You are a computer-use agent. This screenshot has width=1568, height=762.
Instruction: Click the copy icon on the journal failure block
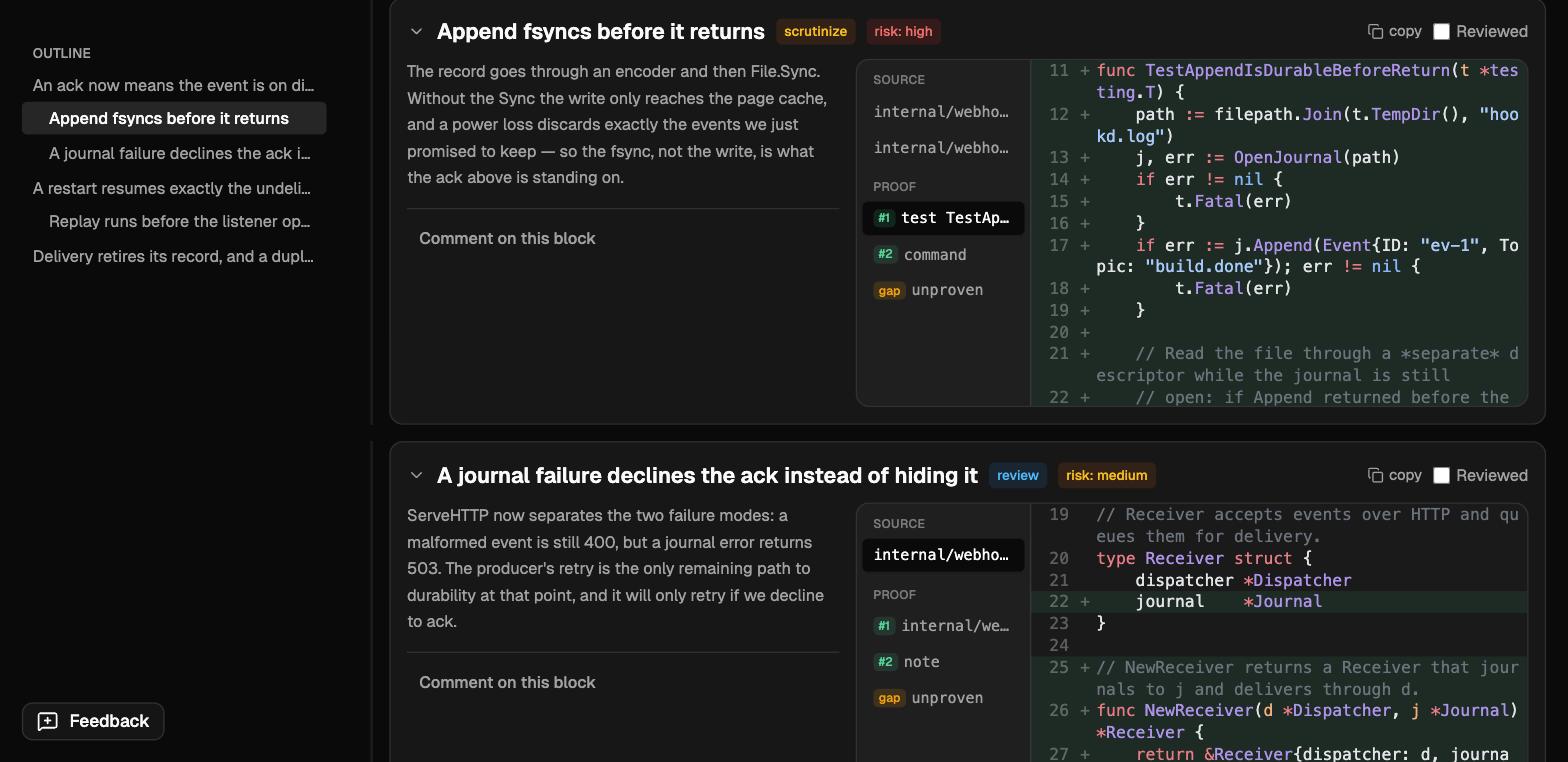point(1375,475)
